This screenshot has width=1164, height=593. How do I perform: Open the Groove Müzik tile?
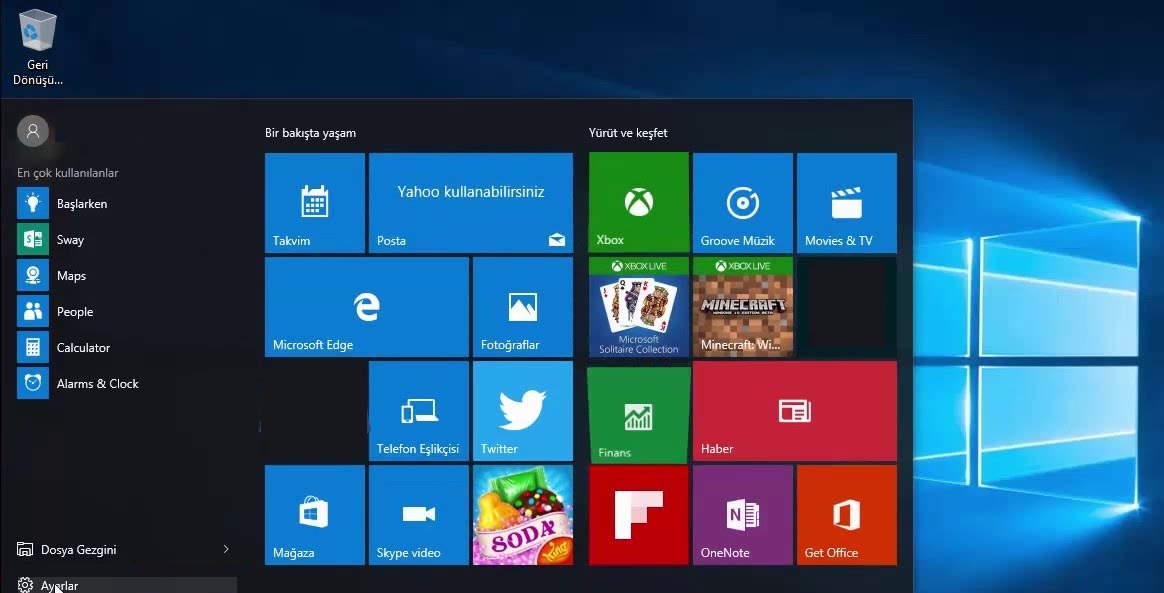pos(742,203)
